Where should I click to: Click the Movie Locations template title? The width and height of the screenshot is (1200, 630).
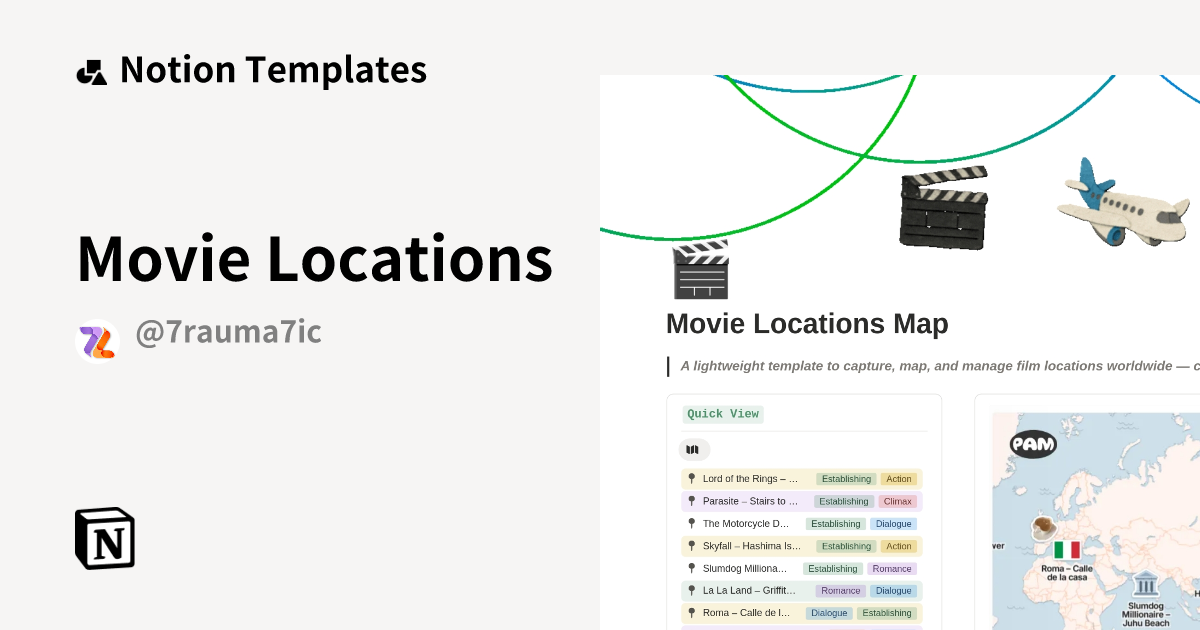[313, 258]
